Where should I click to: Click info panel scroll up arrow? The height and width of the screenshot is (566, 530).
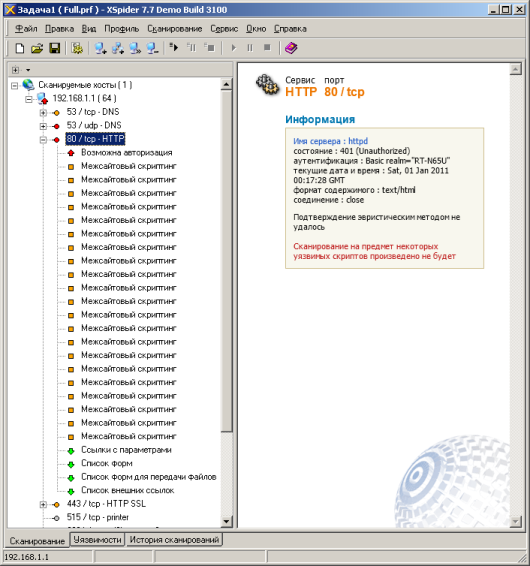tap(516, 69)
